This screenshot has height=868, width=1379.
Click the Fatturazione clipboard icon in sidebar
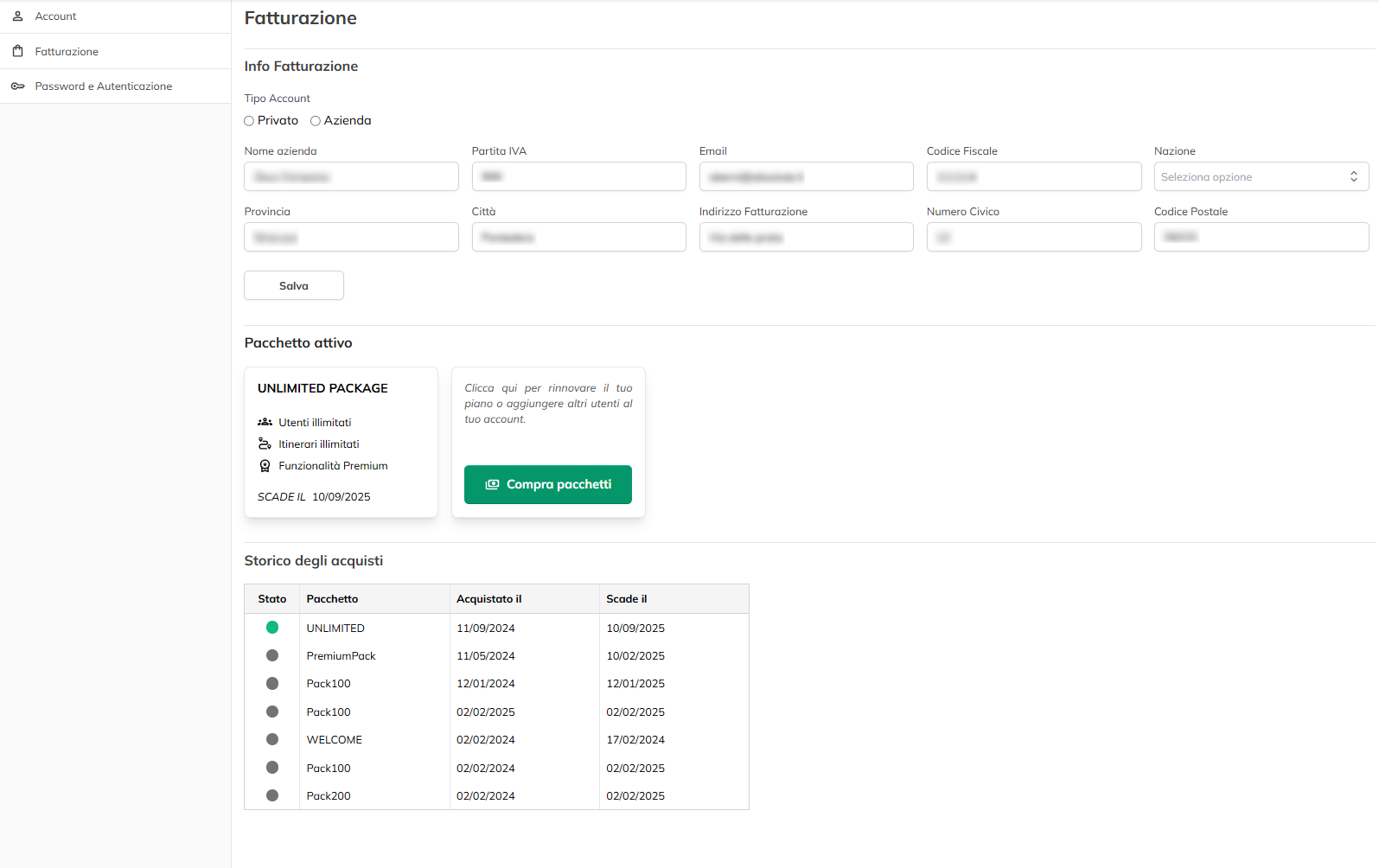[17, 51]
